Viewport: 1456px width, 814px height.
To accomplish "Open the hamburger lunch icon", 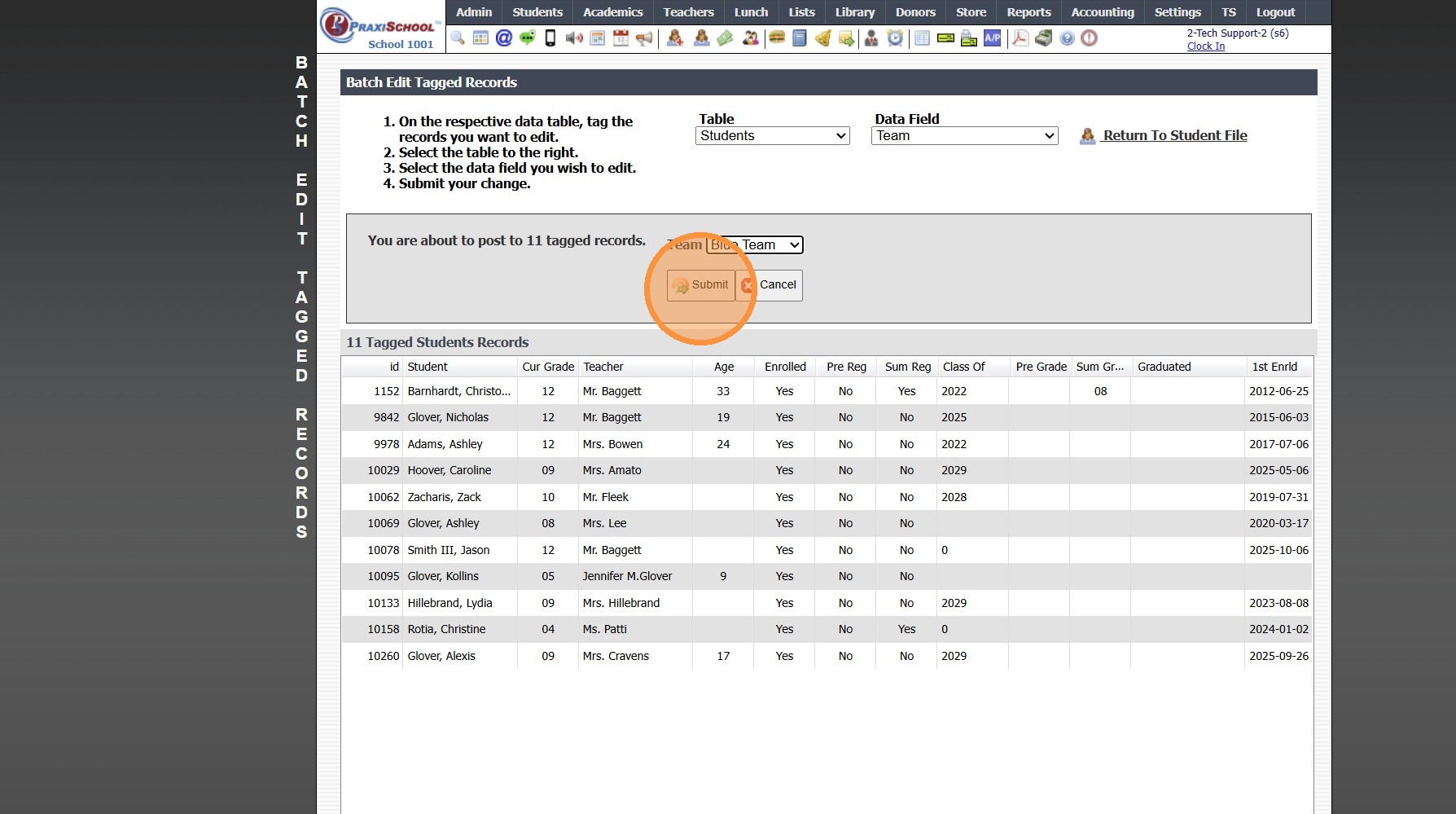I will click(x=777, y=38).
